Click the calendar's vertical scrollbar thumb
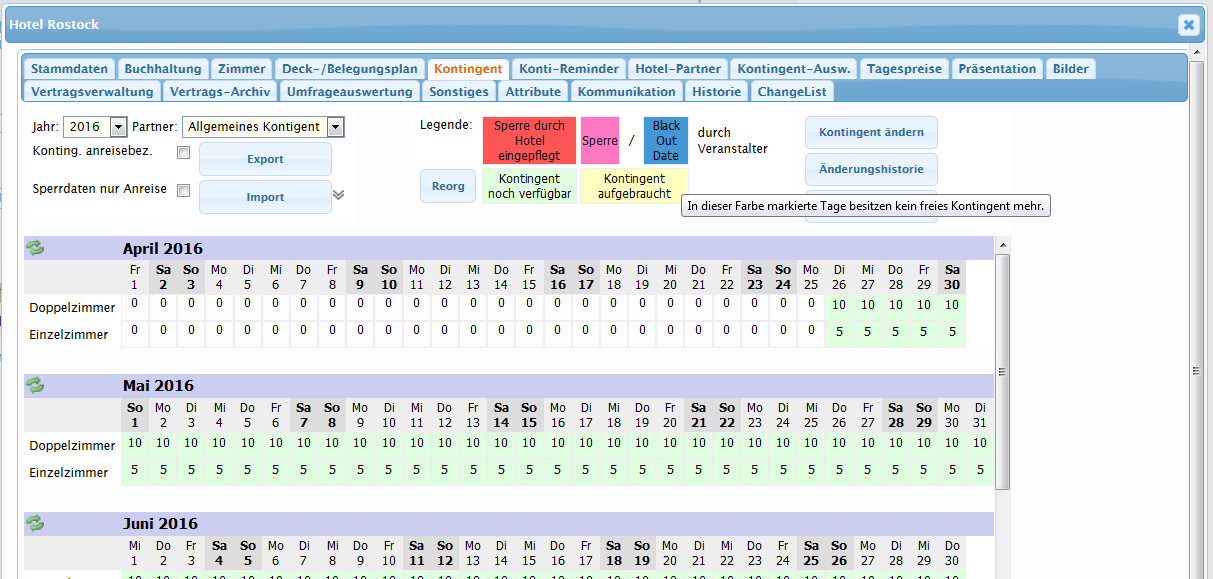This screenshot has height=579, width=1213. click(x=1002, y=370)
